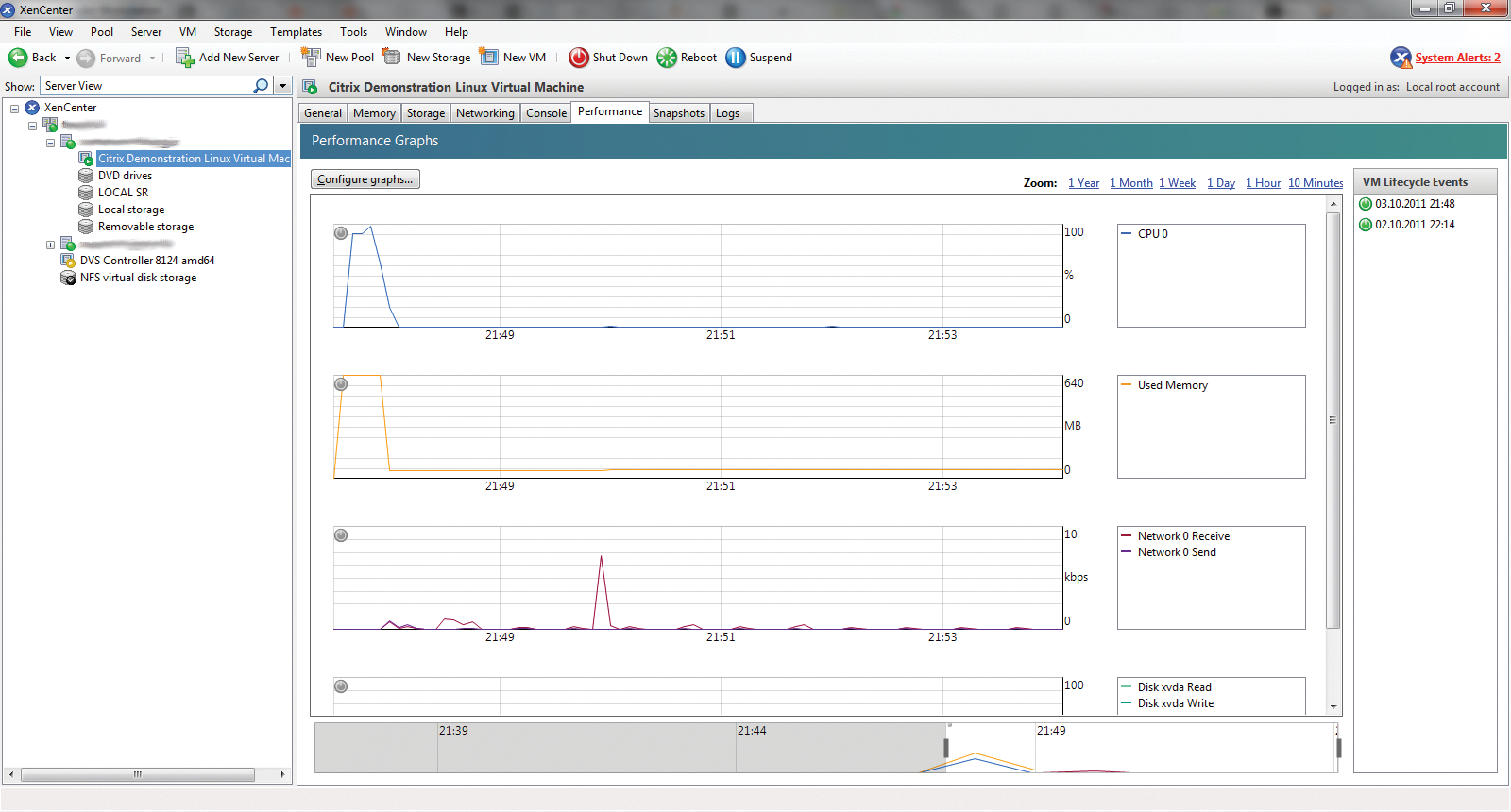1511x812 pixels.
Task: Click the Removable storage icon
Action: (x=86, y=227)
